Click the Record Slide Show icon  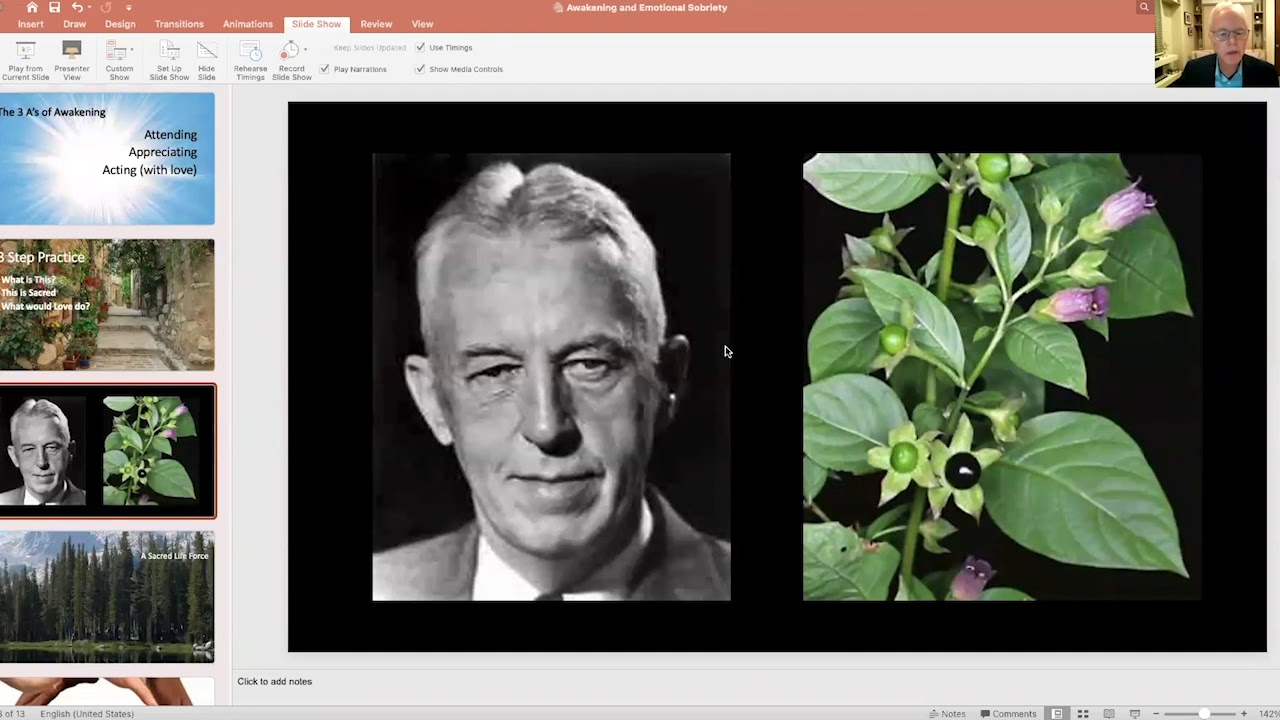pos(289,51)
